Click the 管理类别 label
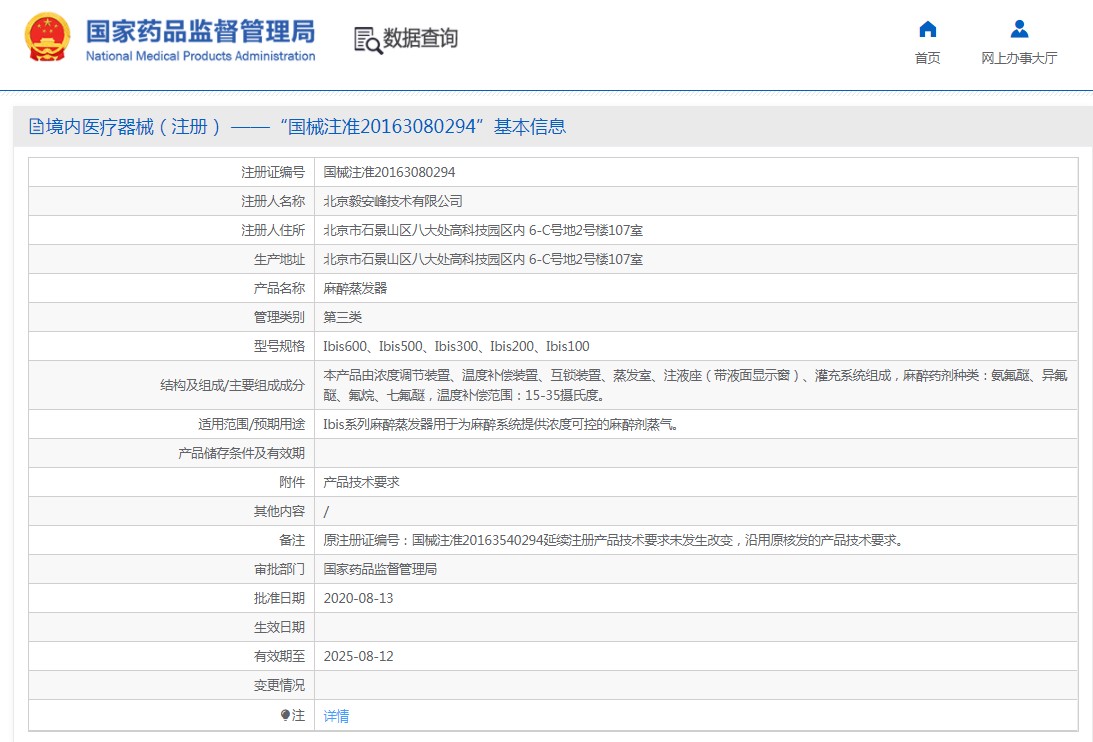The width and height of the screenshot is (1093, 742). point(280,317)
